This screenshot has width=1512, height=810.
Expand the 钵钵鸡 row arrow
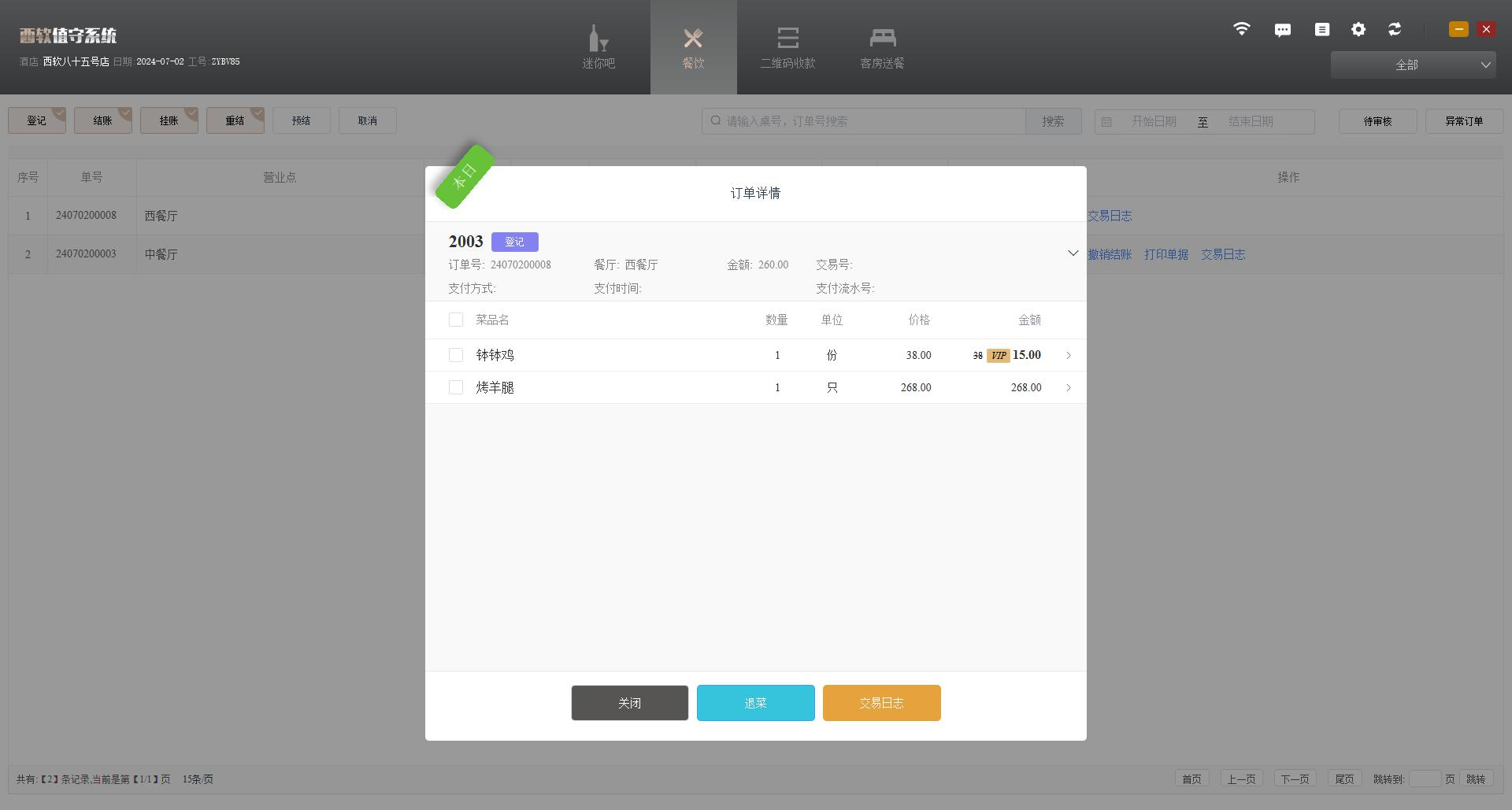[1069, 356]
